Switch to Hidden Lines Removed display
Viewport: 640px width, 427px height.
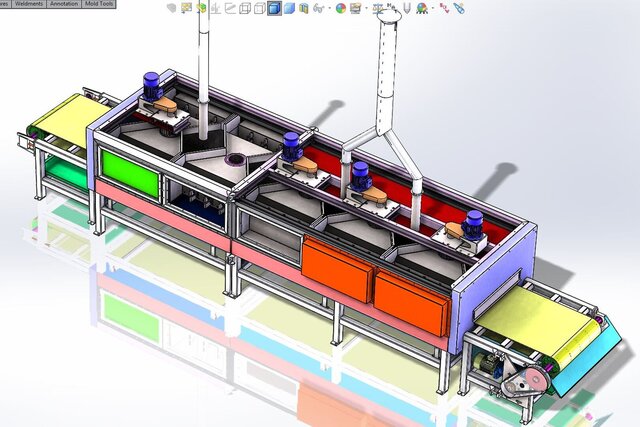pyautogui.click(x=259, y=8)
